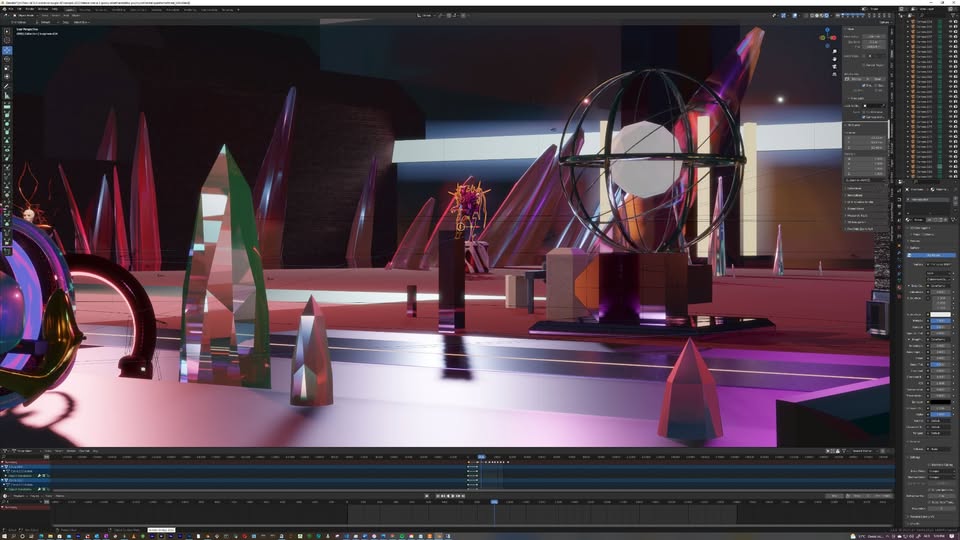The height and width of the screenshot is (540, 960).
Task: Click the white Base Color swatch
Action: pyautogui.click(x=940, y=314)
